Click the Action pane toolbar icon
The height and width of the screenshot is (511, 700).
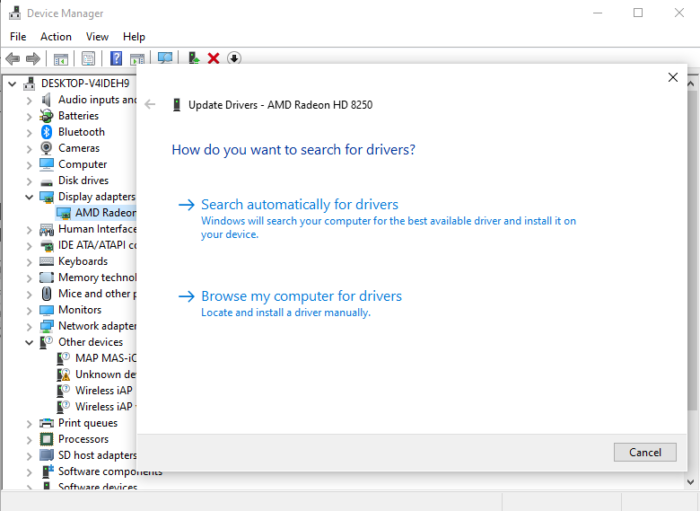tap(137, 58)
